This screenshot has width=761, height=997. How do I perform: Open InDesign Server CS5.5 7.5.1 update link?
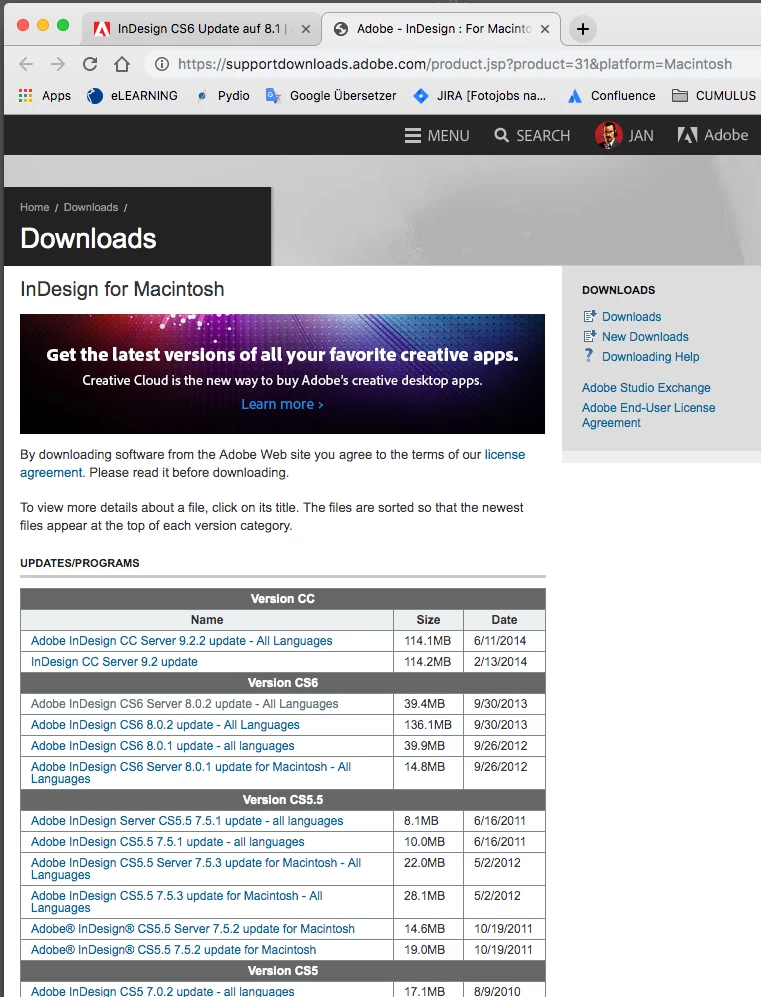[x=187, y=821]
